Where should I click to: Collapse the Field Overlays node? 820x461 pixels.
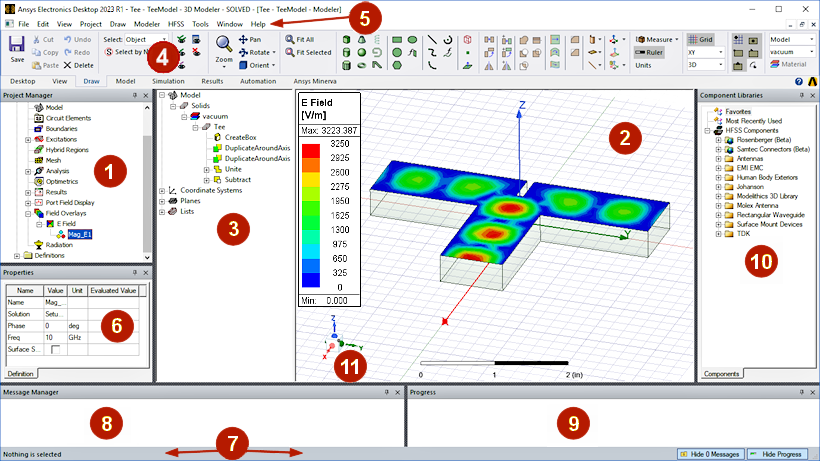[28, 213]
